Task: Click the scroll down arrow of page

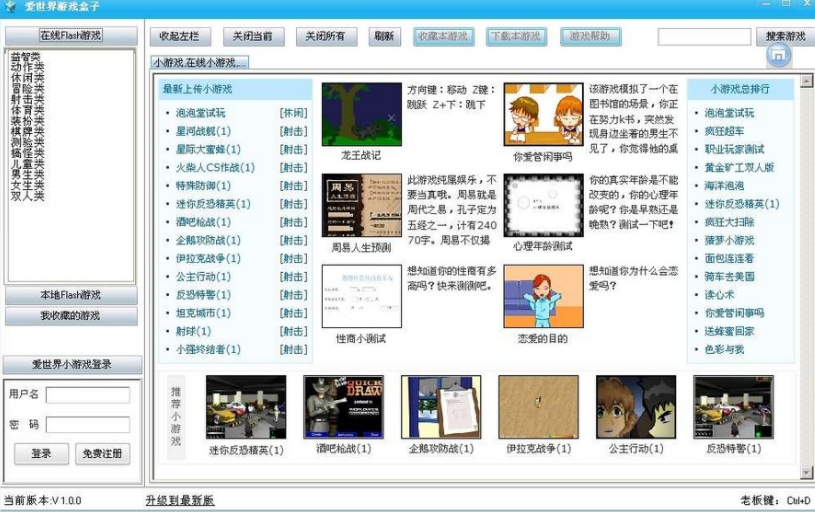Action: click(806, 473)
